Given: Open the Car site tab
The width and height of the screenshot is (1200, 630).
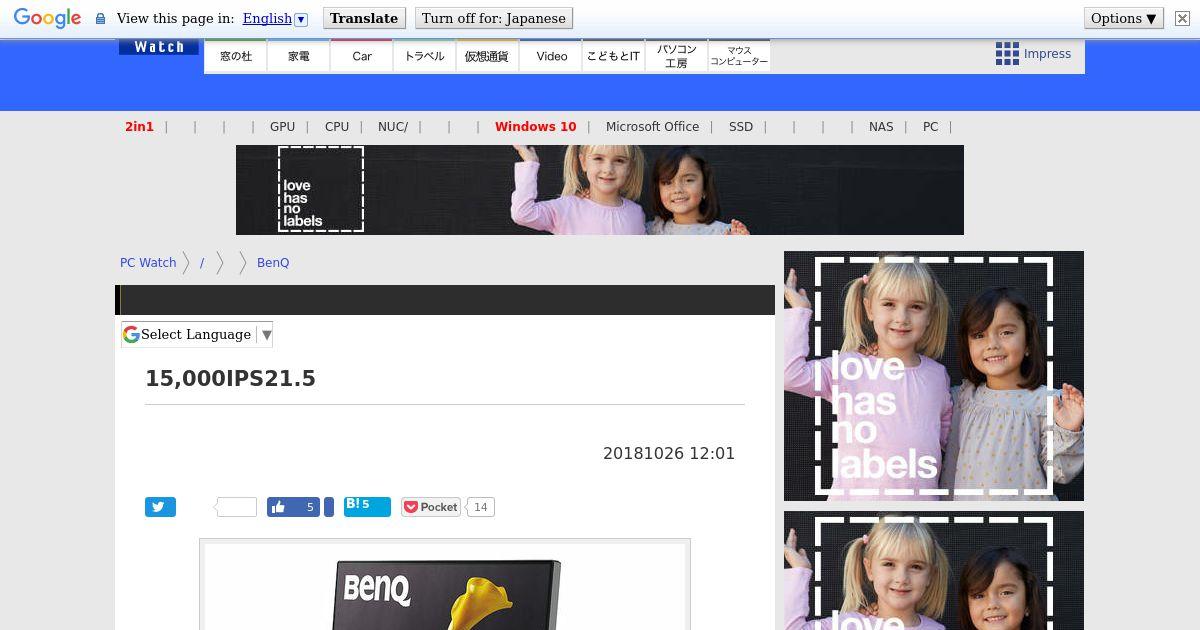Looking at the screenshot, I should 362,56.
